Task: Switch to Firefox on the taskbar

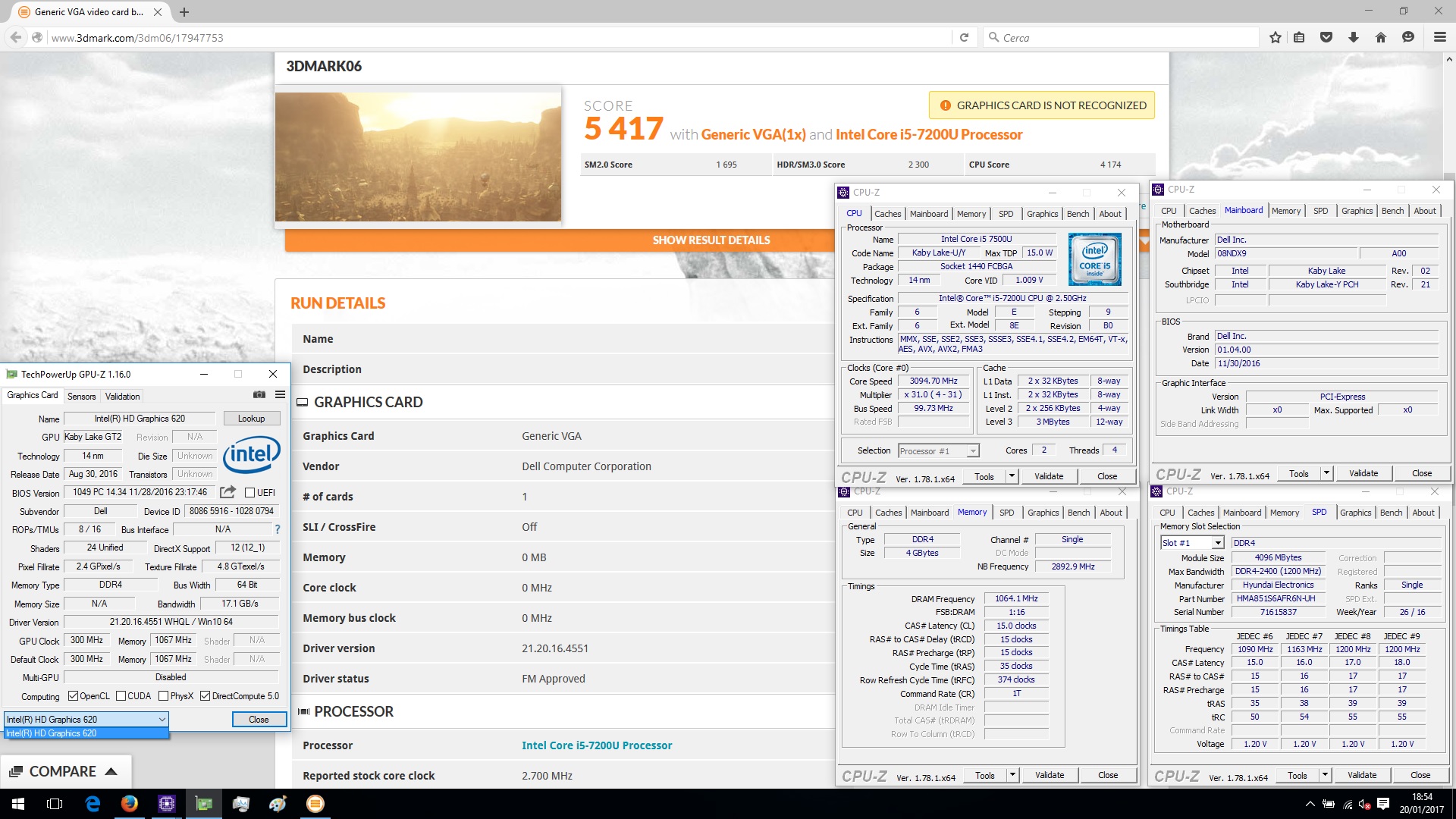Action: pyautogui.click(x=130, y=804)
